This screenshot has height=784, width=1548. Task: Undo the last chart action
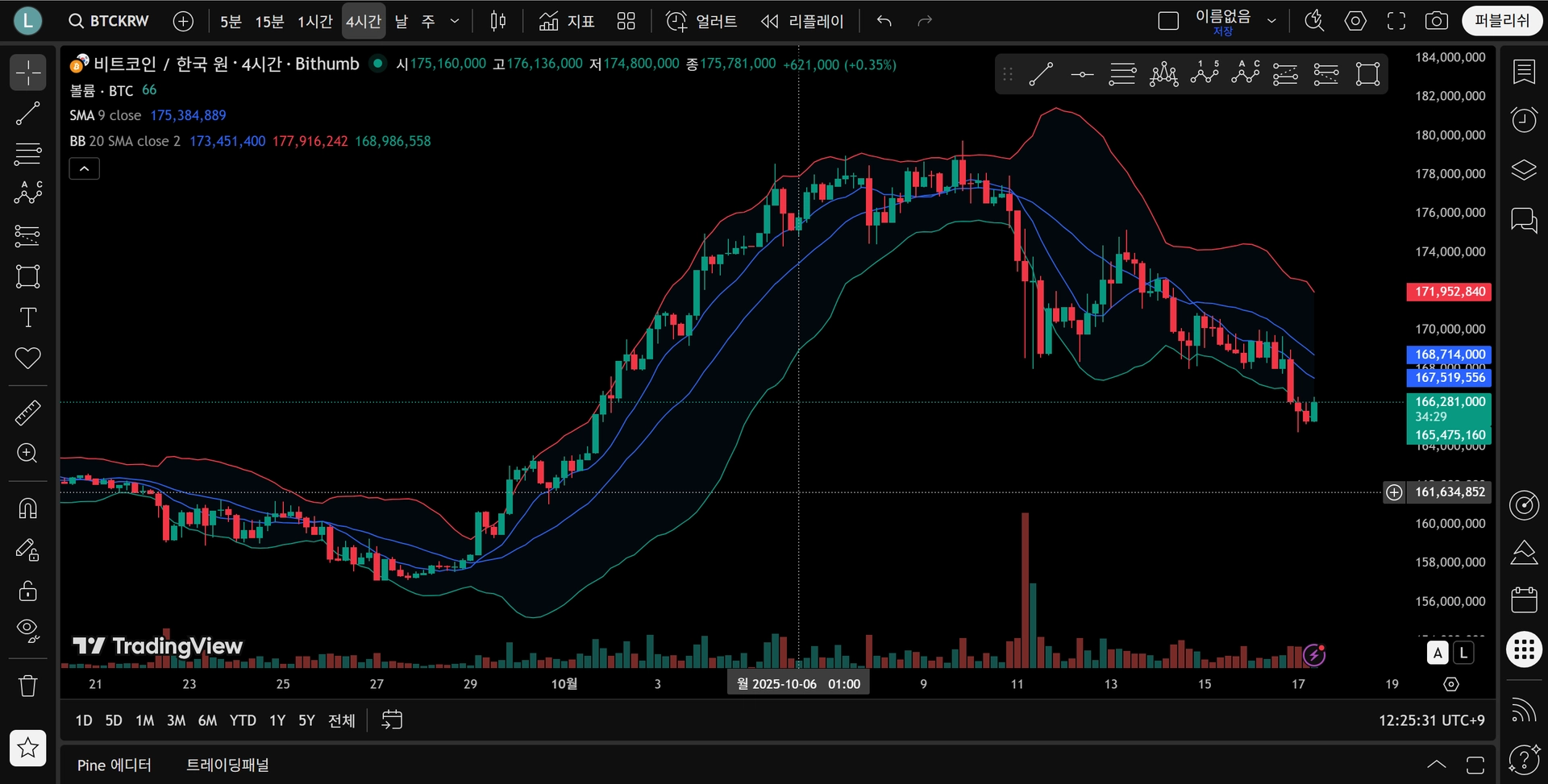(884, 21)
